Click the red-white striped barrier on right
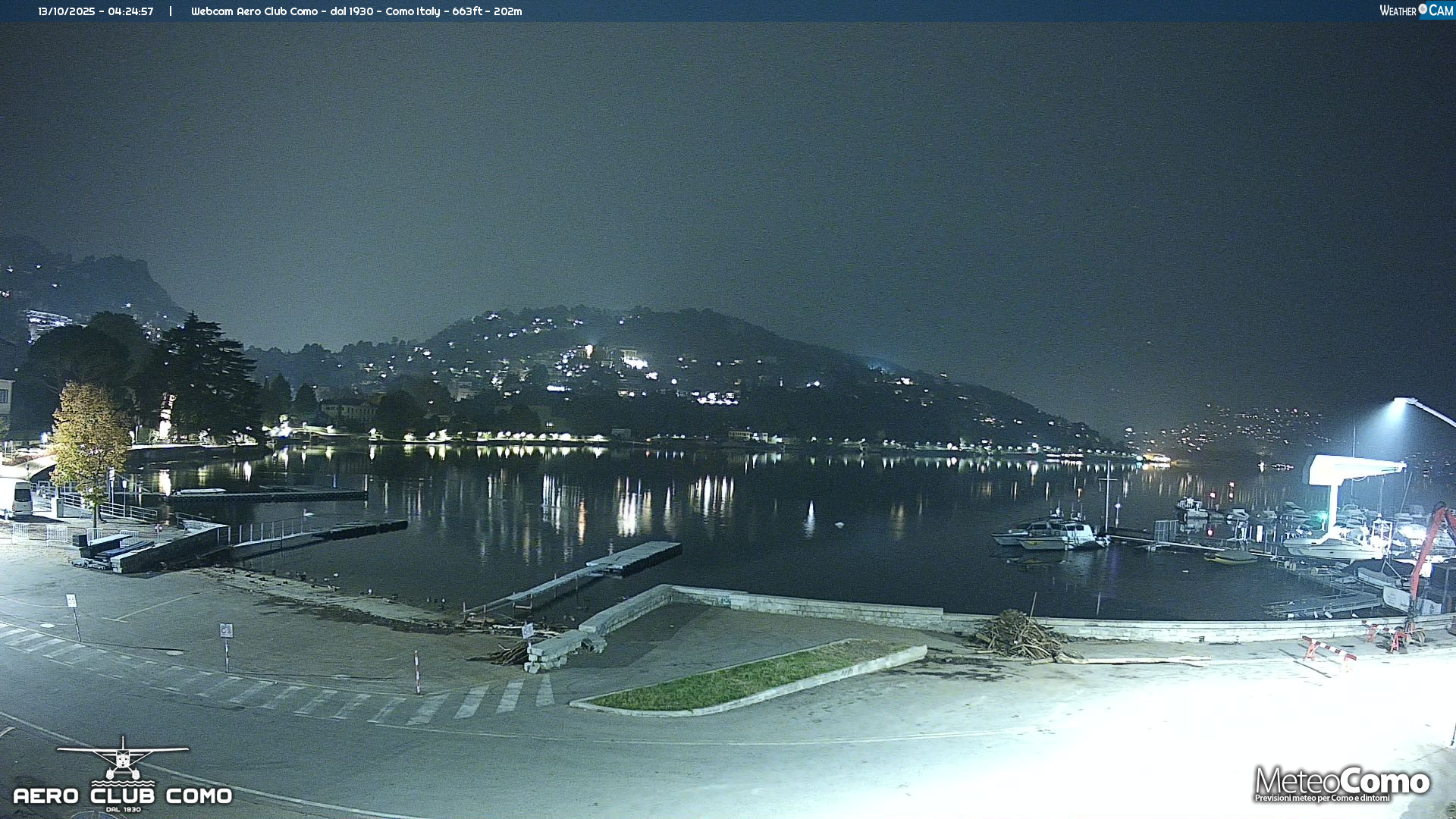 1329,649
